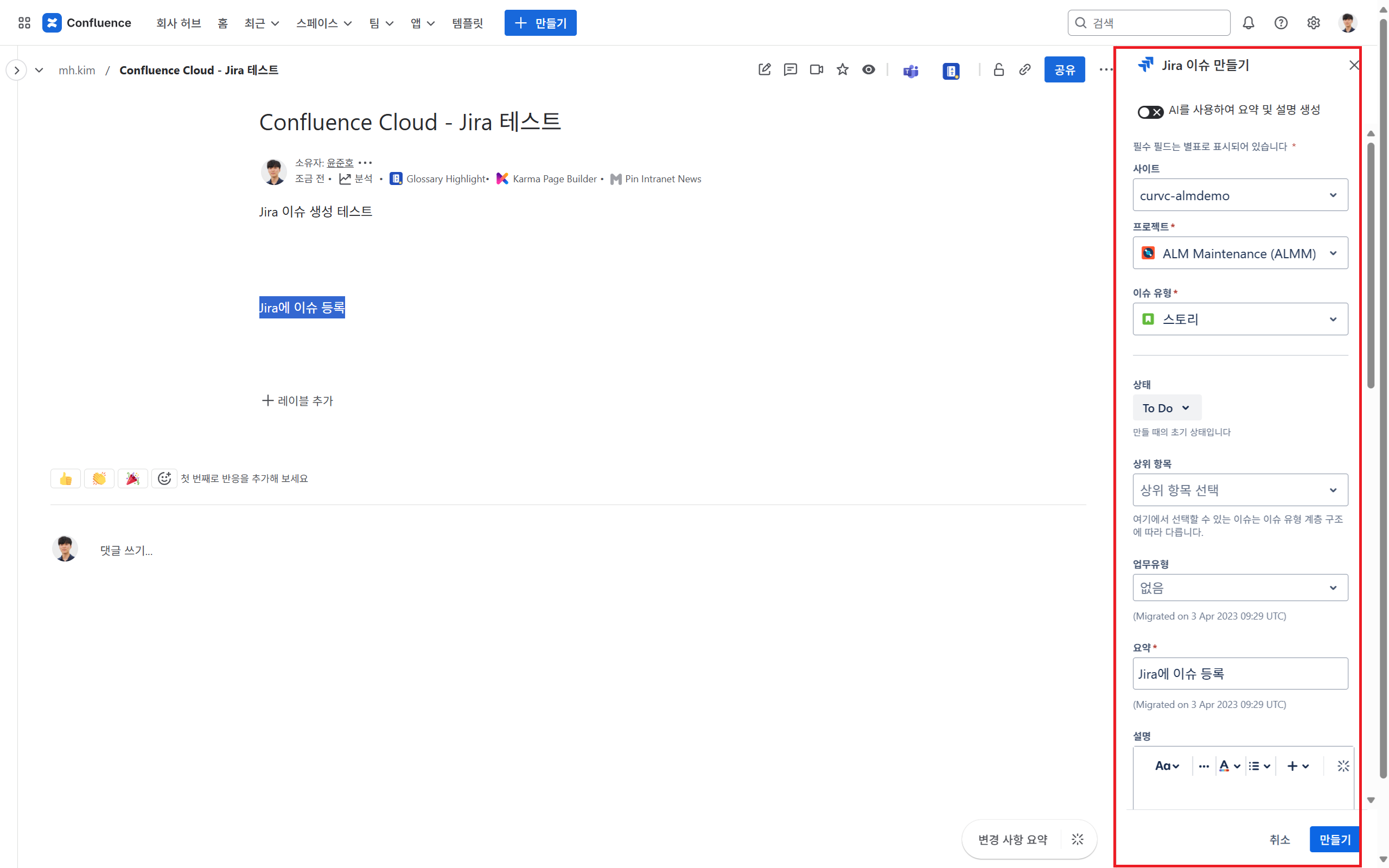The height and width of the screenshot is (868, 1389).
Task: Click the 요약 input field
Action: click(x=1240, y=673)
